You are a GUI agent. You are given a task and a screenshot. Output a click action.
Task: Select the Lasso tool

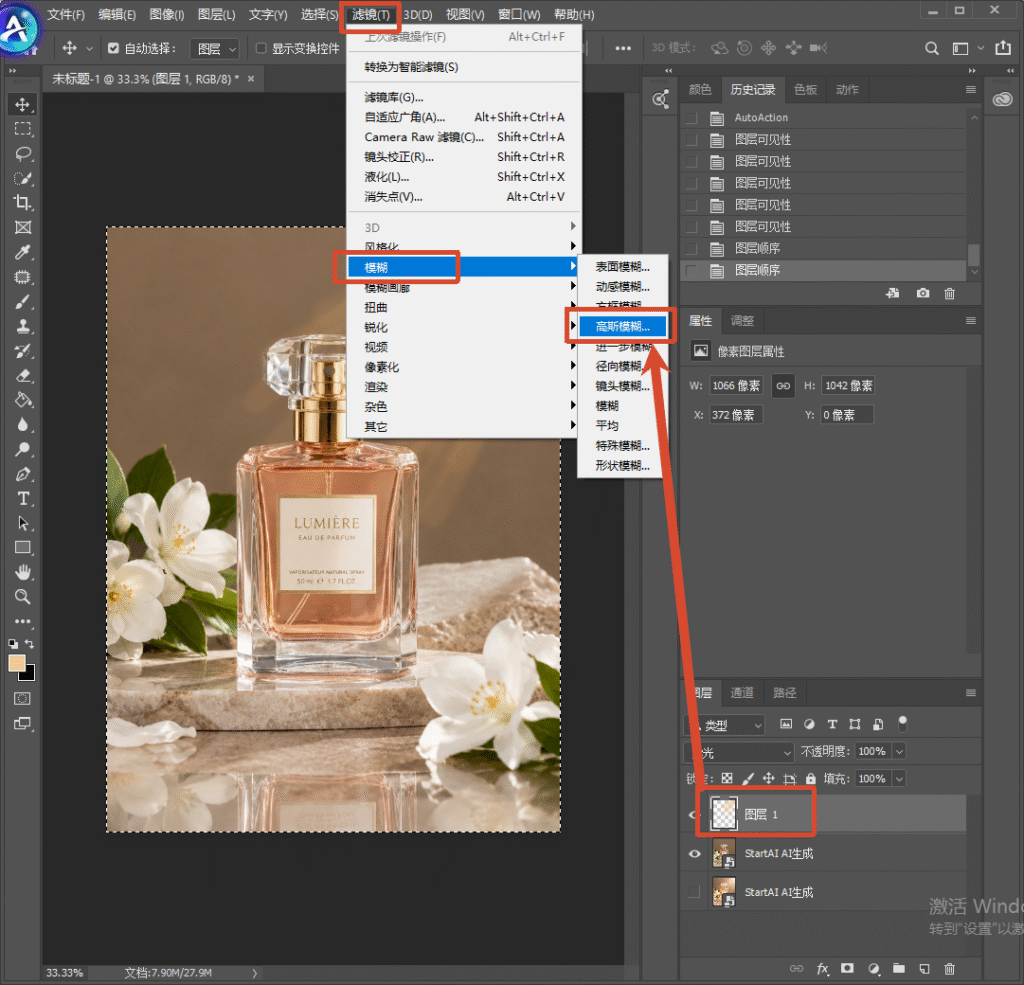click(x=23, y=153)
